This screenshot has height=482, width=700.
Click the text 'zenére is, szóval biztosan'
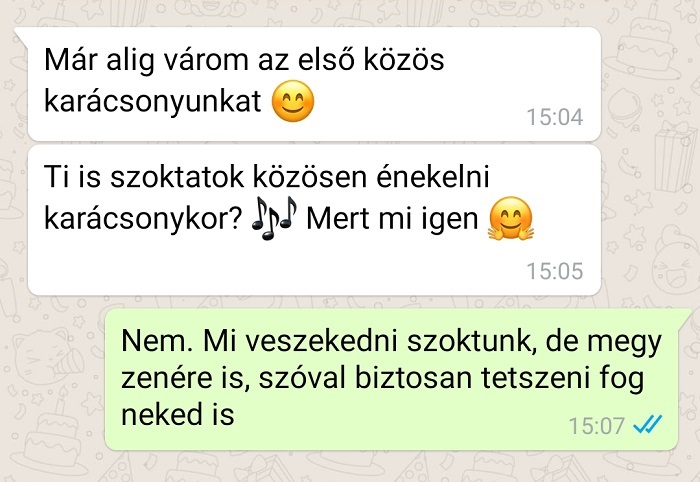(x=296, y=378)
